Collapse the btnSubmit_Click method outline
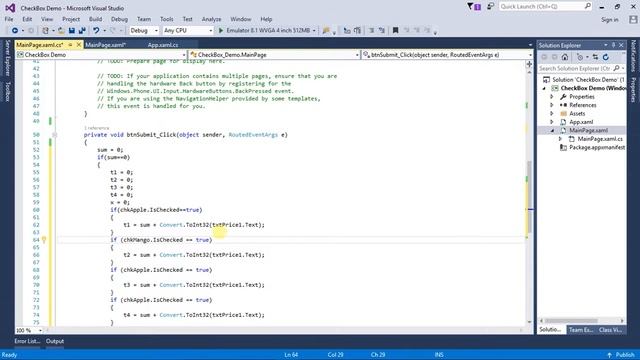This screenshot has height=360, width=640. 54,135
